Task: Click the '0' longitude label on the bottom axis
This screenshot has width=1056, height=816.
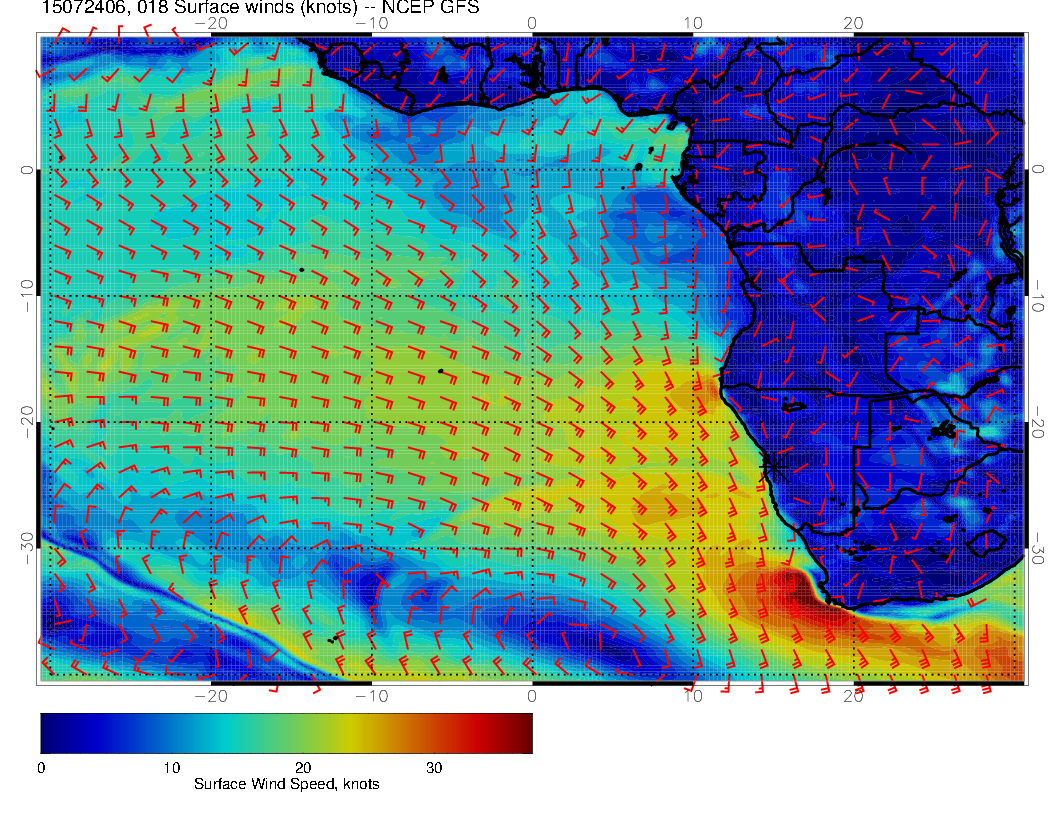Action: pyautogui.click(x=532, y=696)
